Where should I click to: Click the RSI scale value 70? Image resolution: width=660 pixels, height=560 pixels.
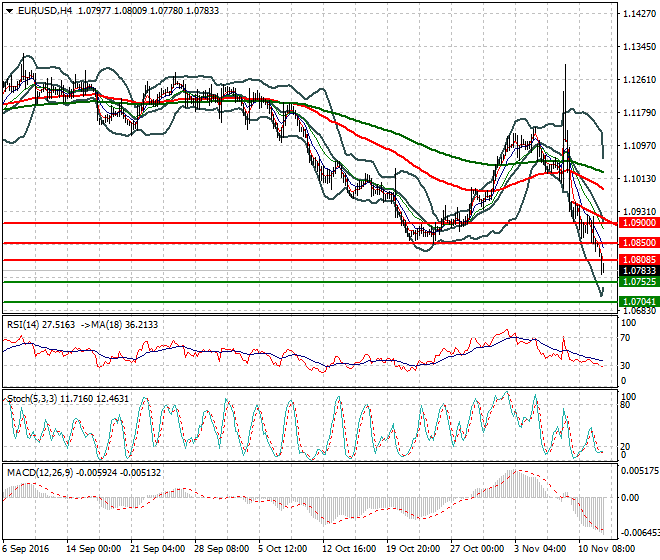click(625, 338)
